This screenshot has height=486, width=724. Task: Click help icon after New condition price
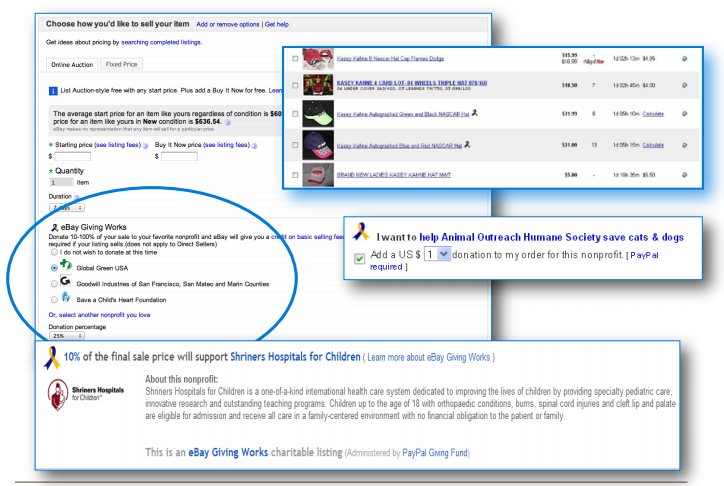(x=228, y=122)
